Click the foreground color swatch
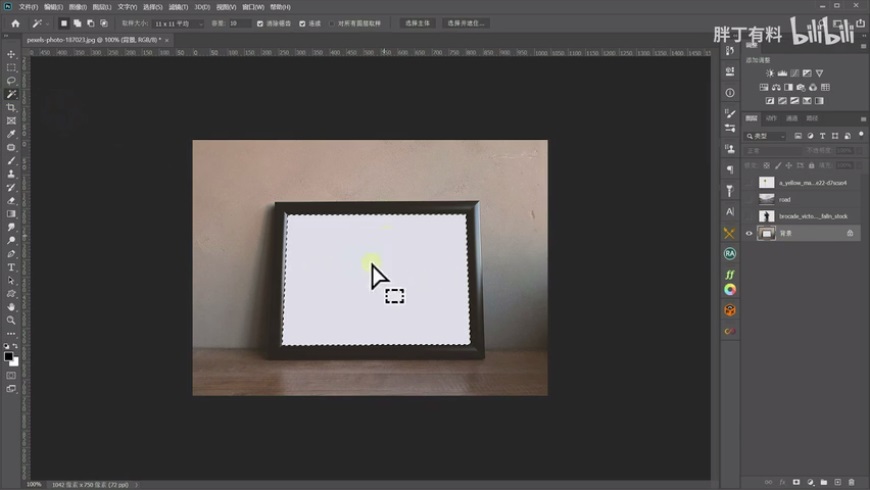 (8, 355)
